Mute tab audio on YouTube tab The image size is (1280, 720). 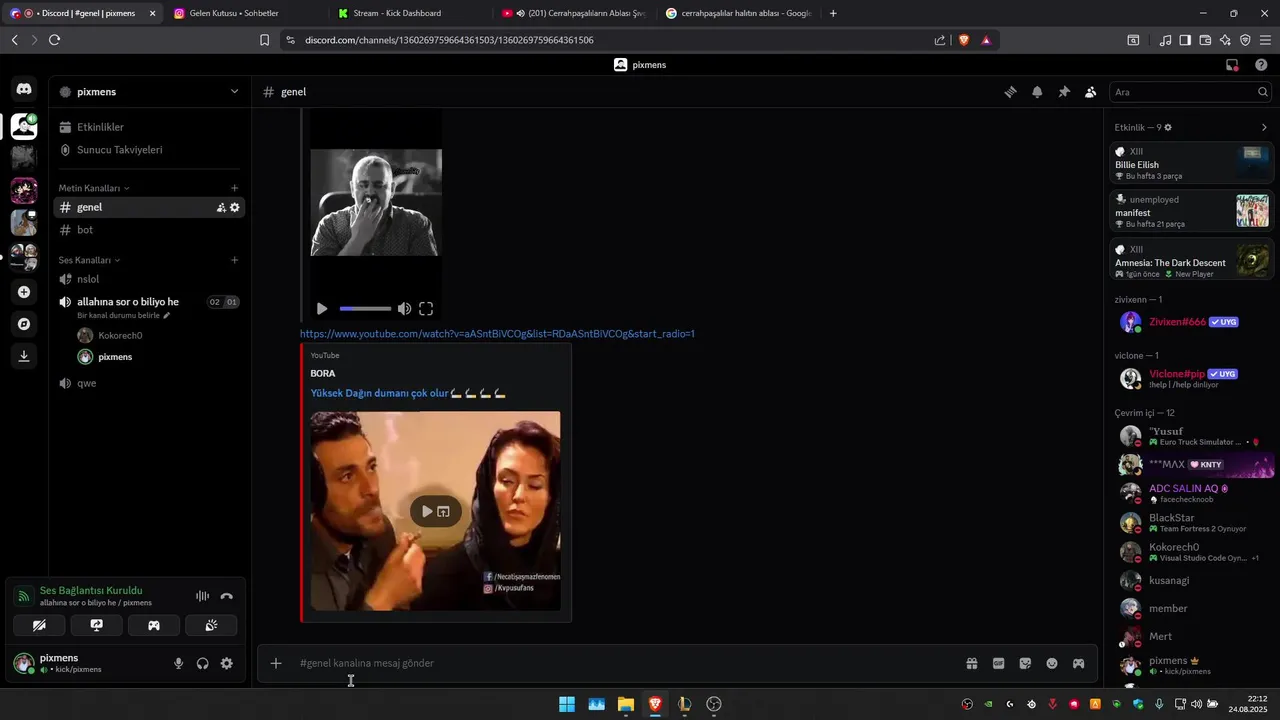coord(521,13)
